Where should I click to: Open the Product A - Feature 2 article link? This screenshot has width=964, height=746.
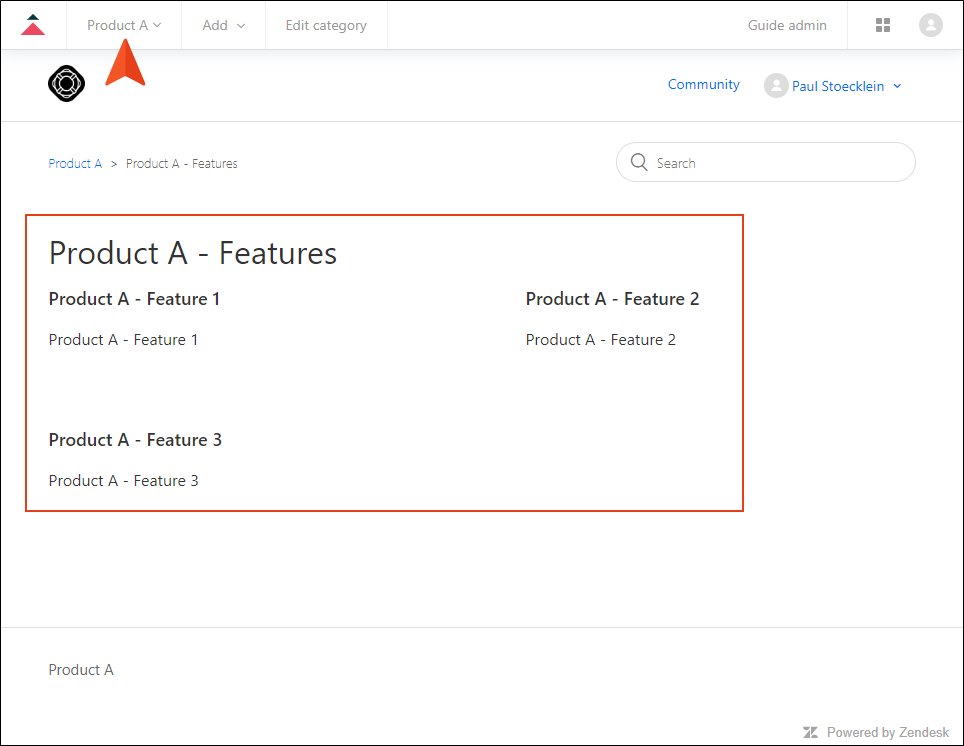click(x=601, y=340)
